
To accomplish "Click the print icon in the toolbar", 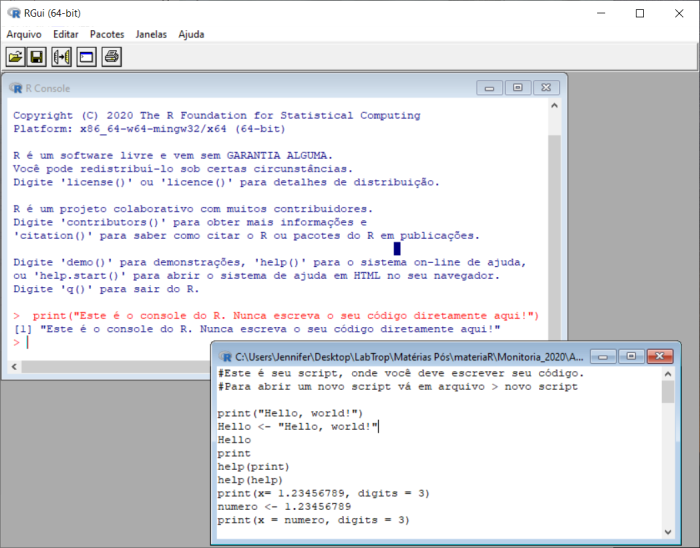I will [111, 57].
